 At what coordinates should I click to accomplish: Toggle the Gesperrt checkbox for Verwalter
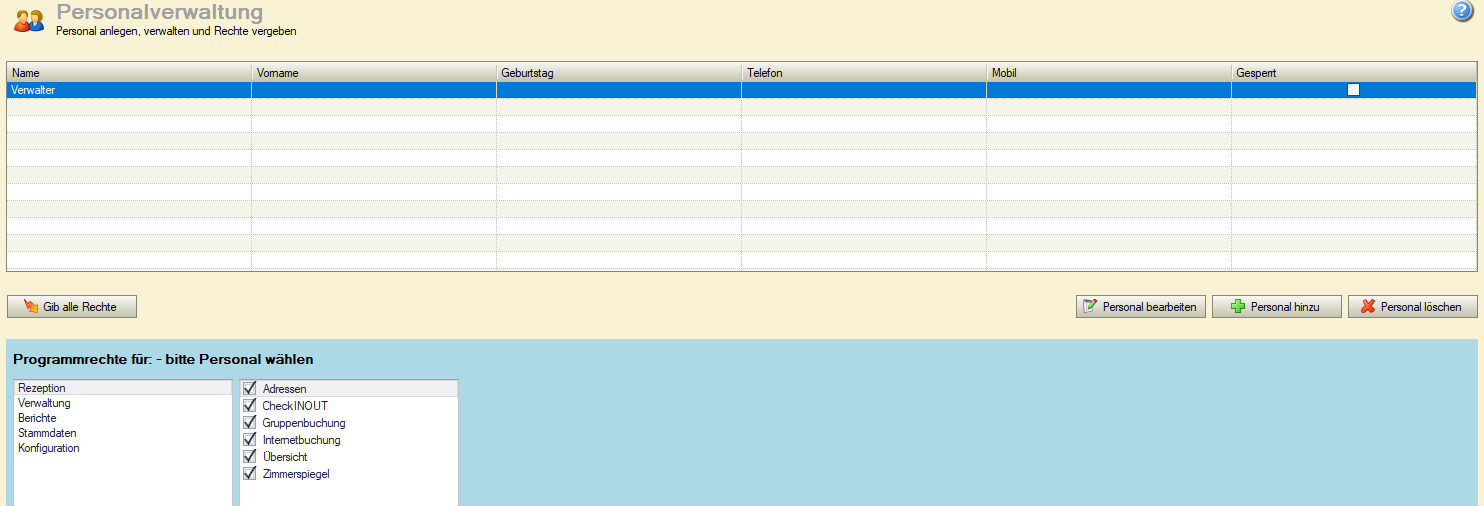point(1354,90)
